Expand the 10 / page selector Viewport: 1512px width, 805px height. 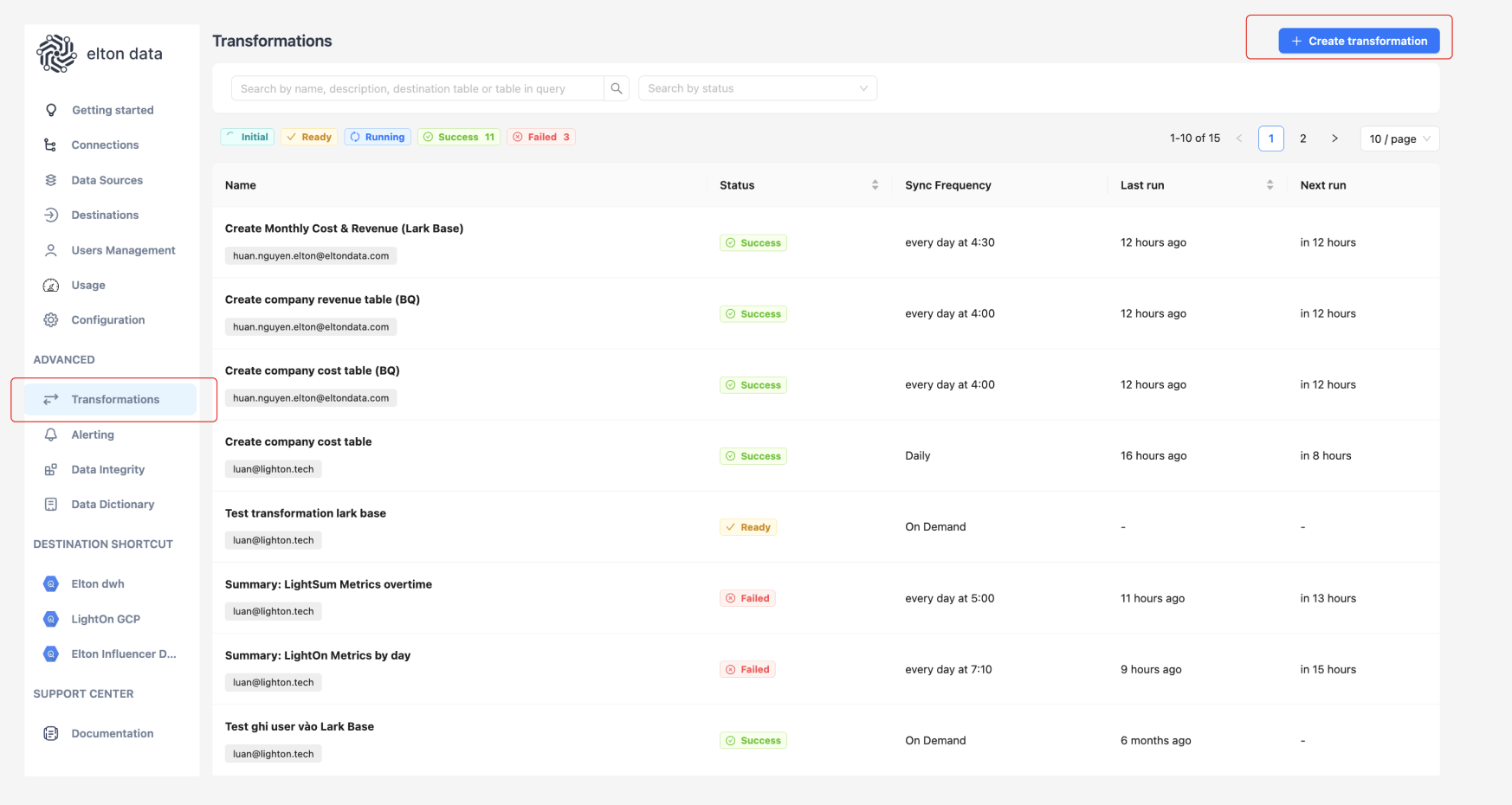pos(1399,138)
